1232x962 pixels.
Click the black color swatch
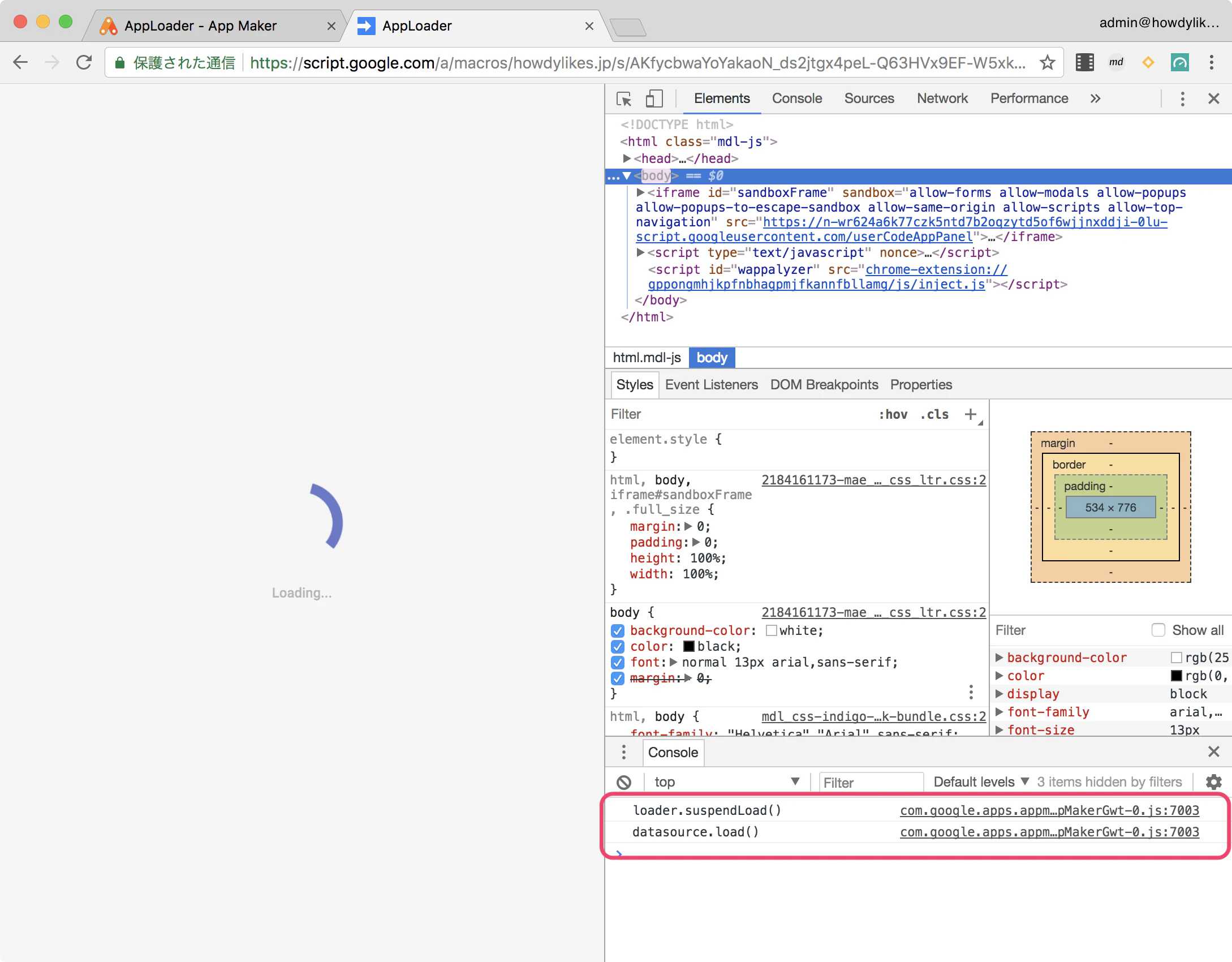coord(689,646)
